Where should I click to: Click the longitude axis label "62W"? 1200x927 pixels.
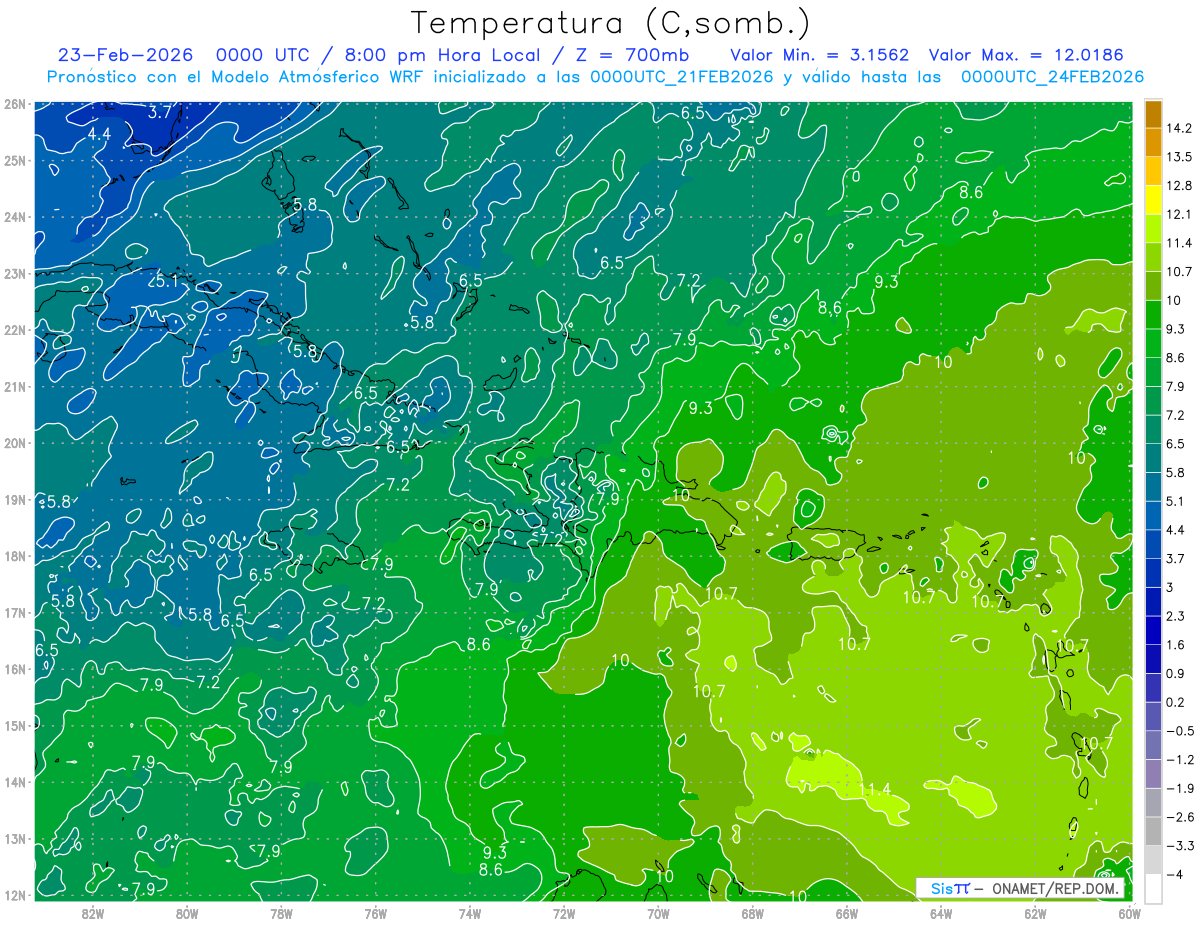(1035, 912)
